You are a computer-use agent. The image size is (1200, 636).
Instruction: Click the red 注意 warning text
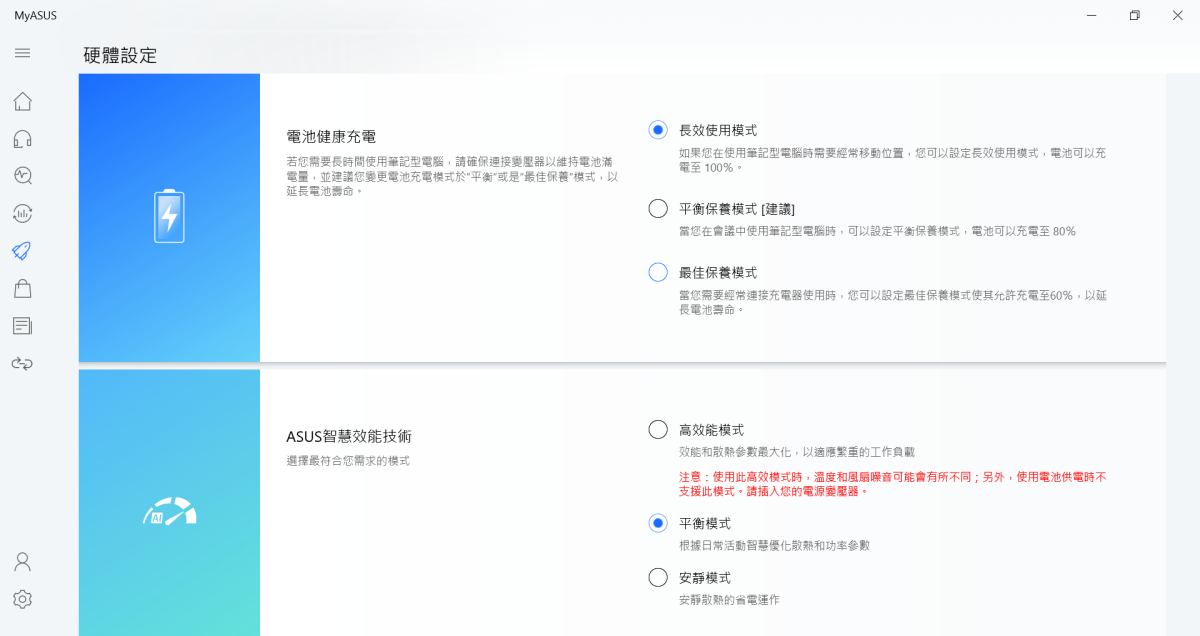(x=893, y=484)
